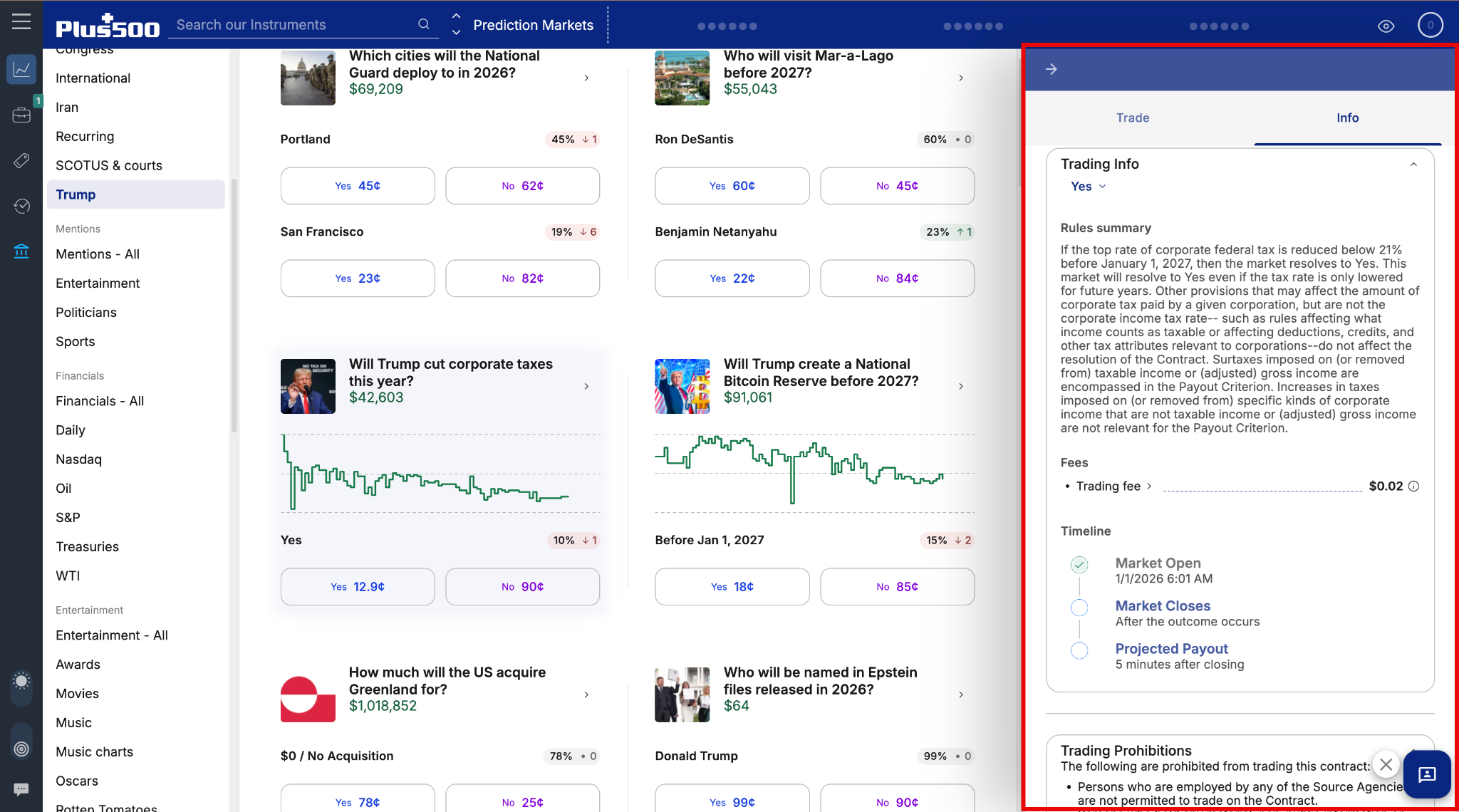This screenshot has height=812, width=1459.
Task: Open the trends chart icon in sidebar
Action: click(21, 69)
